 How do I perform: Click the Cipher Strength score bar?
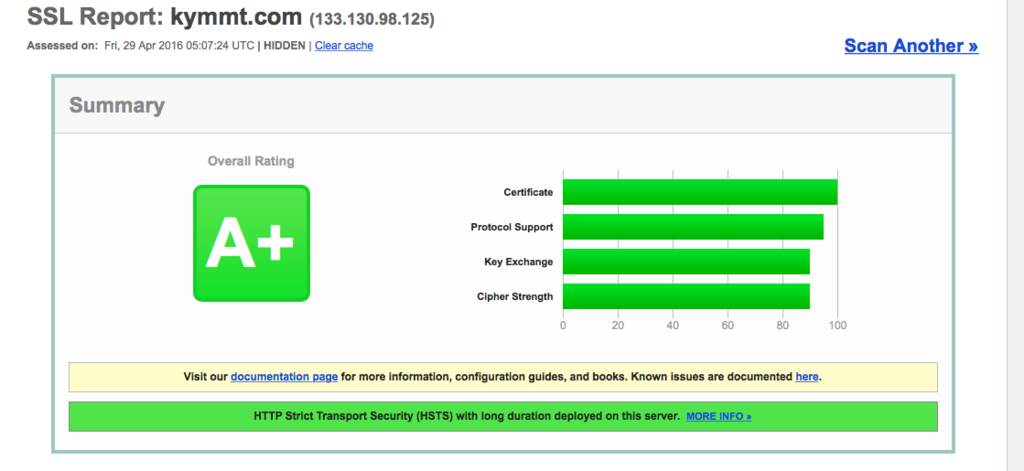(x=686, y=296)
